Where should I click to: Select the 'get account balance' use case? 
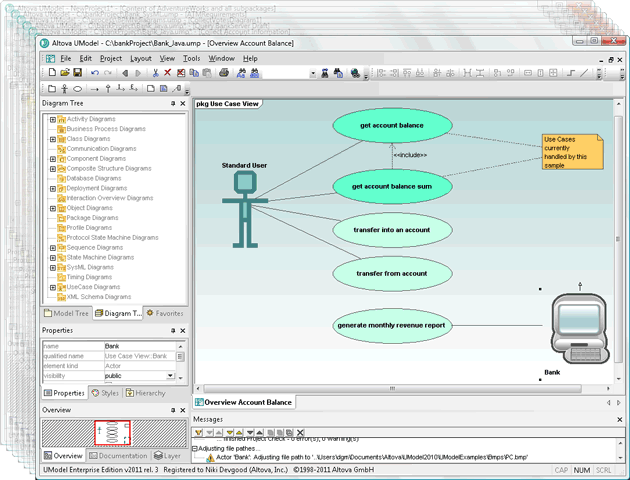[392, 125]
